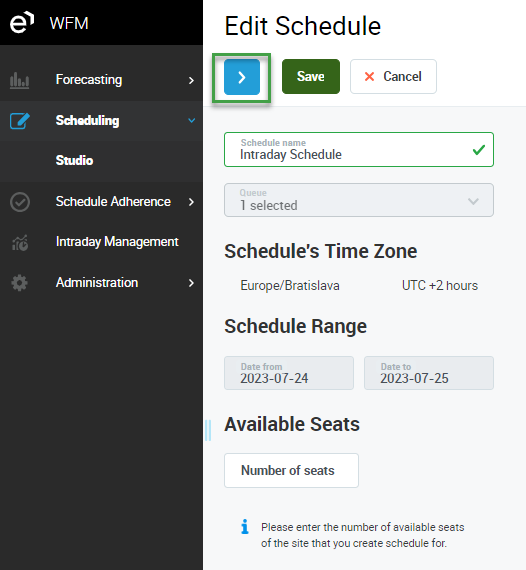This screenshot has height=570, width=526.
Task: Click the WFM logo icon
Action: point(22,23)
